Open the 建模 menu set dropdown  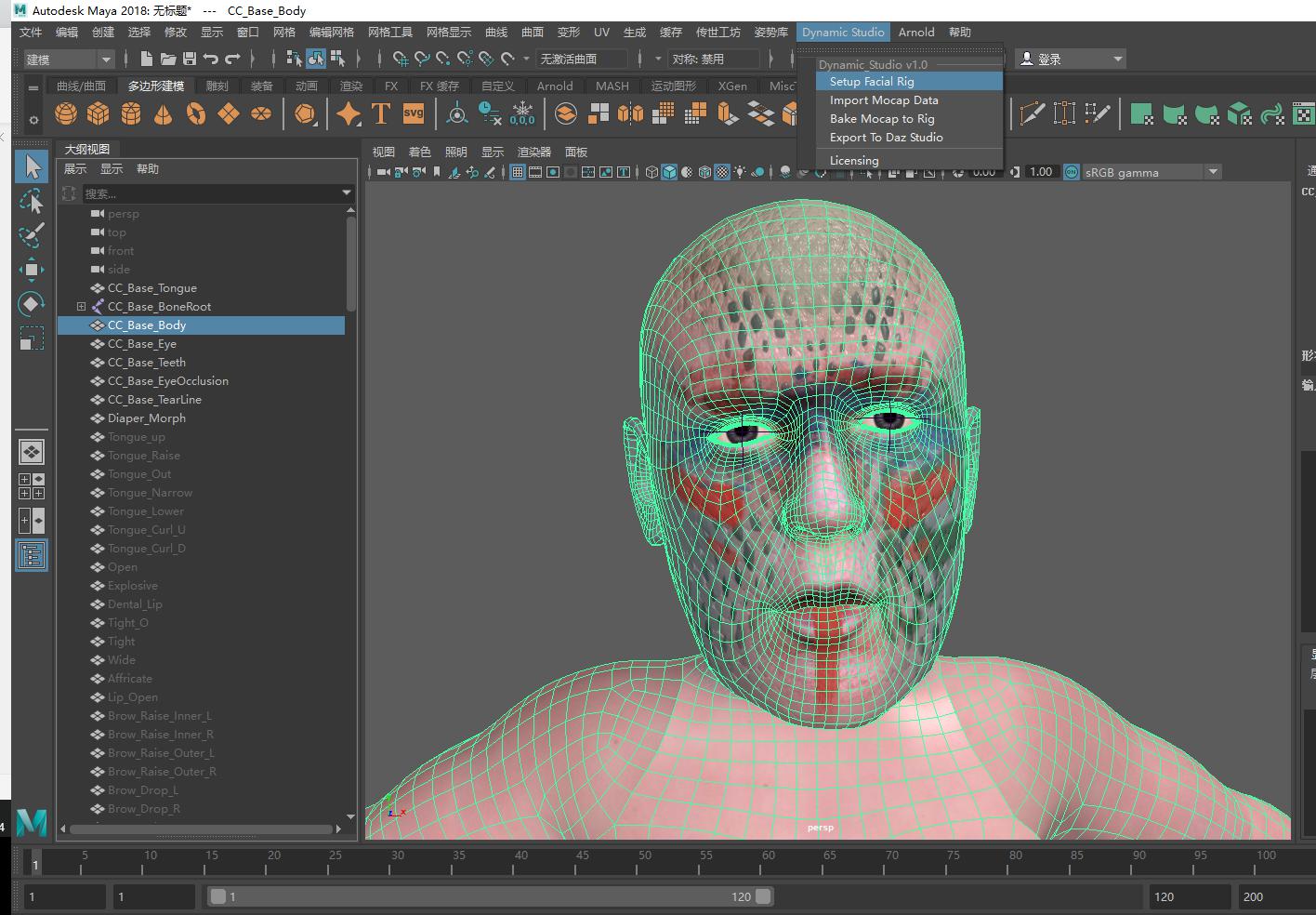[x=69, y=59]
